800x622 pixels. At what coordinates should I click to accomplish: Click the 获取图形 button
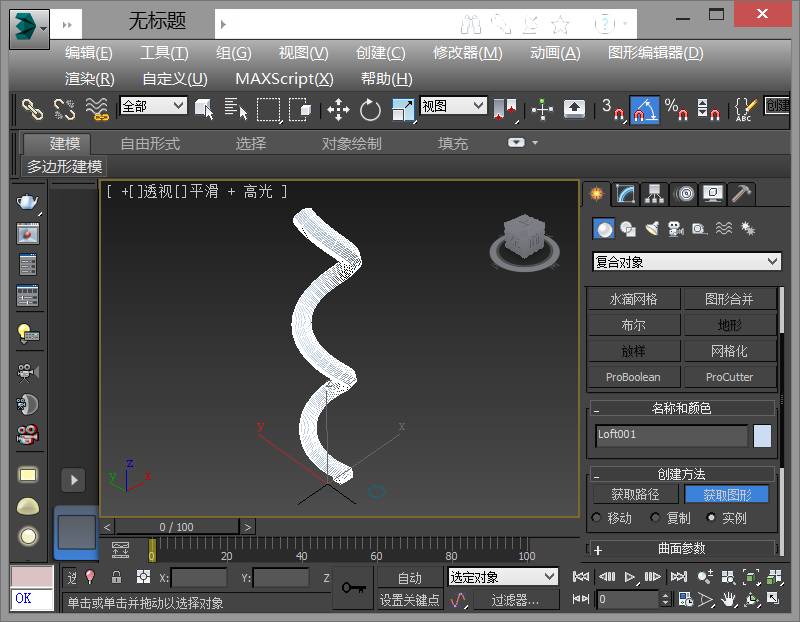pyautogui.click(x=727, y=494)
